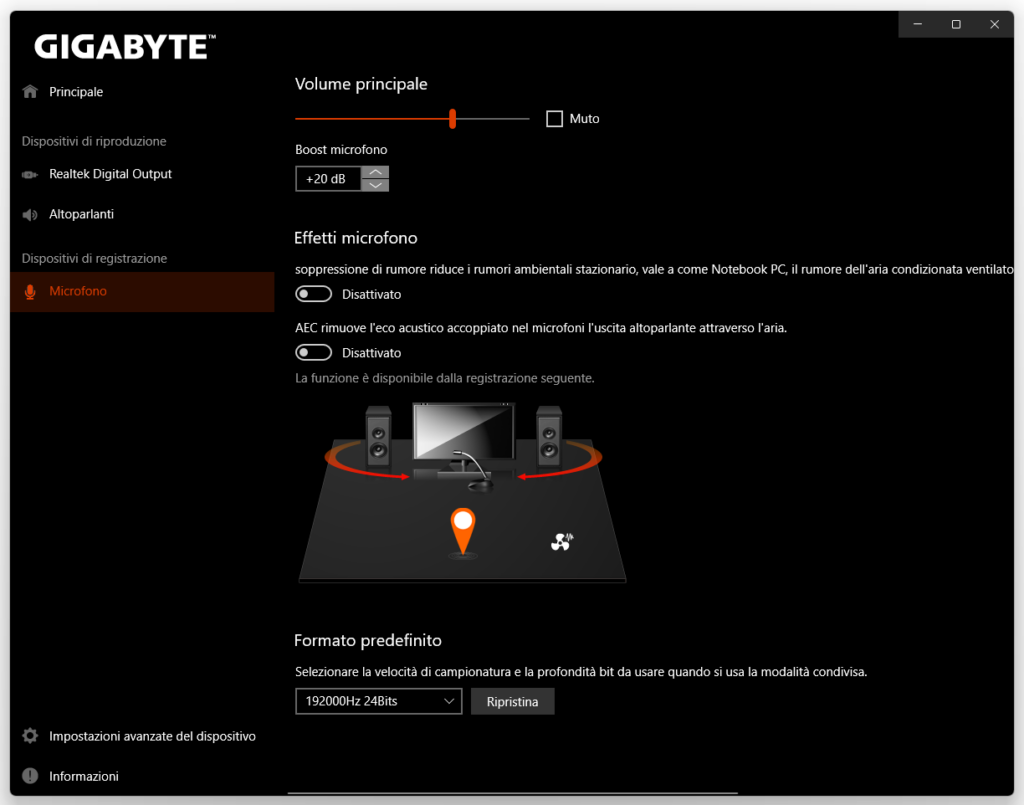Open Impostazioni avanzate del dispositivo

click(142, 736)
